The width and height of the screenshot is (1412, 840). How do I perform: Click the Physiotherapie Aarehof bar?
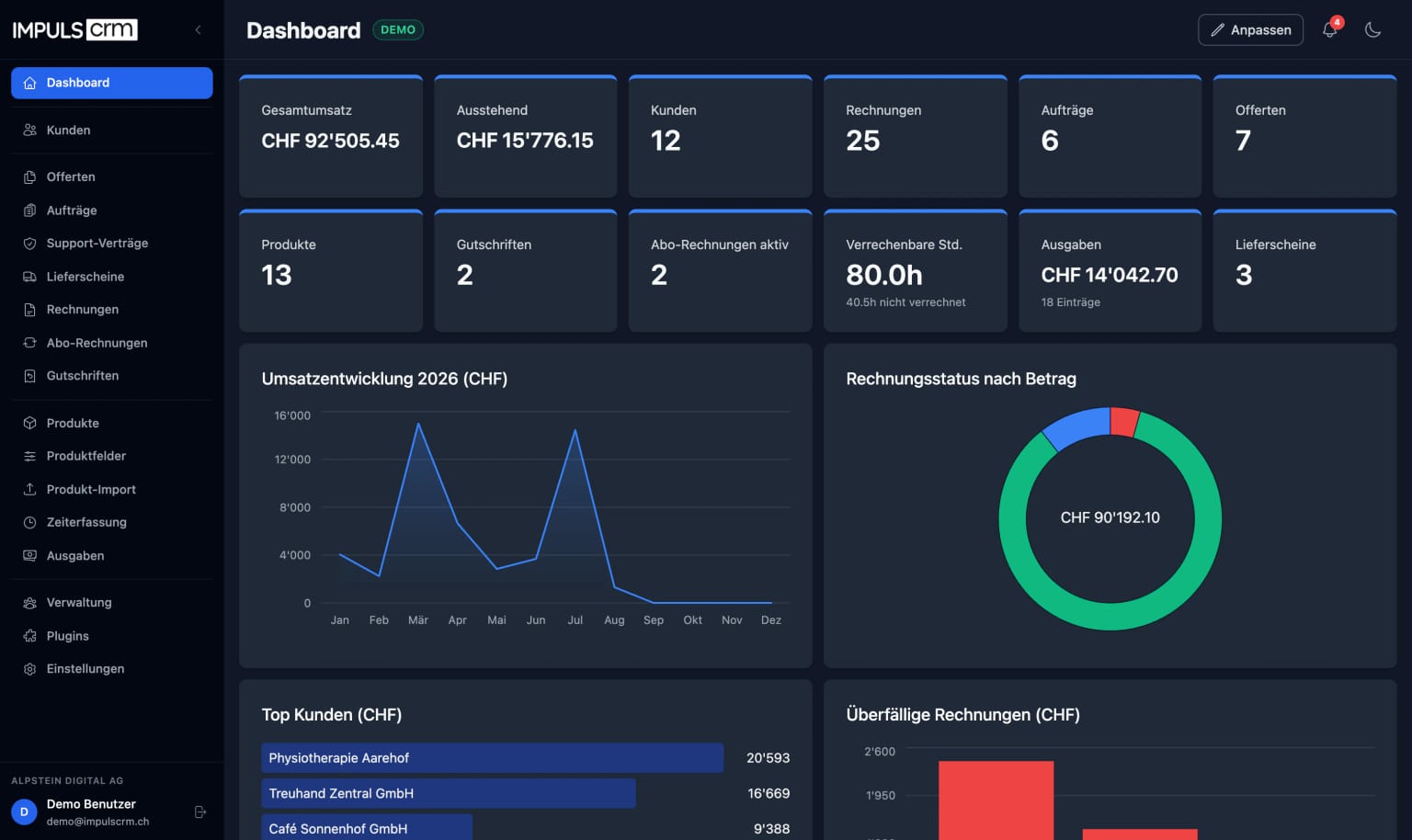(x=493, y=758)
